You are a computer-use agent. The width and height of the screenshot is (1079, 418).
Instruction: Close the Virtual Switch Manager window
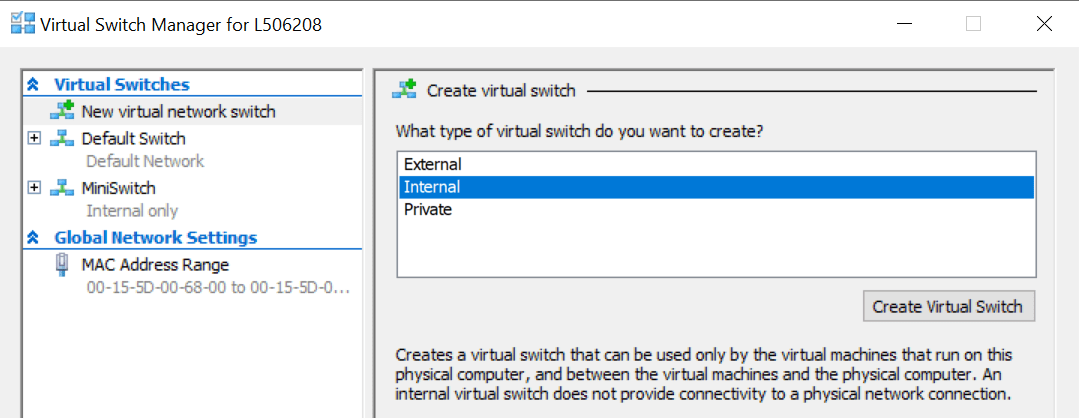click(1044, 24)
